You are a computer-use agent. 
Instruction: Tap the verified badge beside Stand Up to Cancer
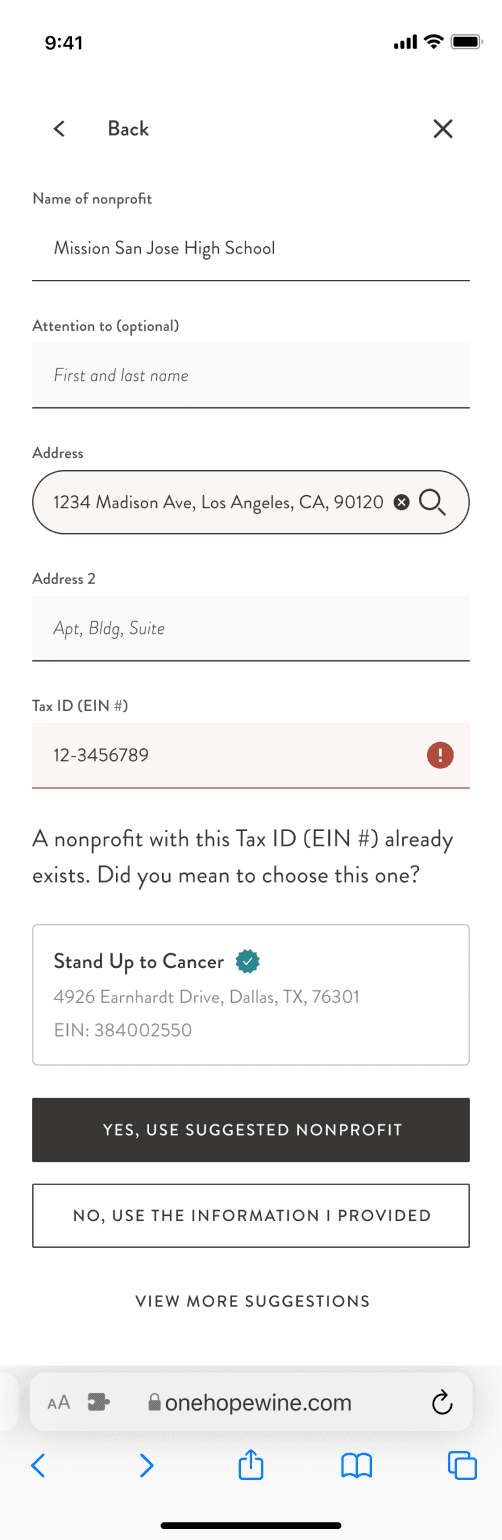tap(247, 961)
